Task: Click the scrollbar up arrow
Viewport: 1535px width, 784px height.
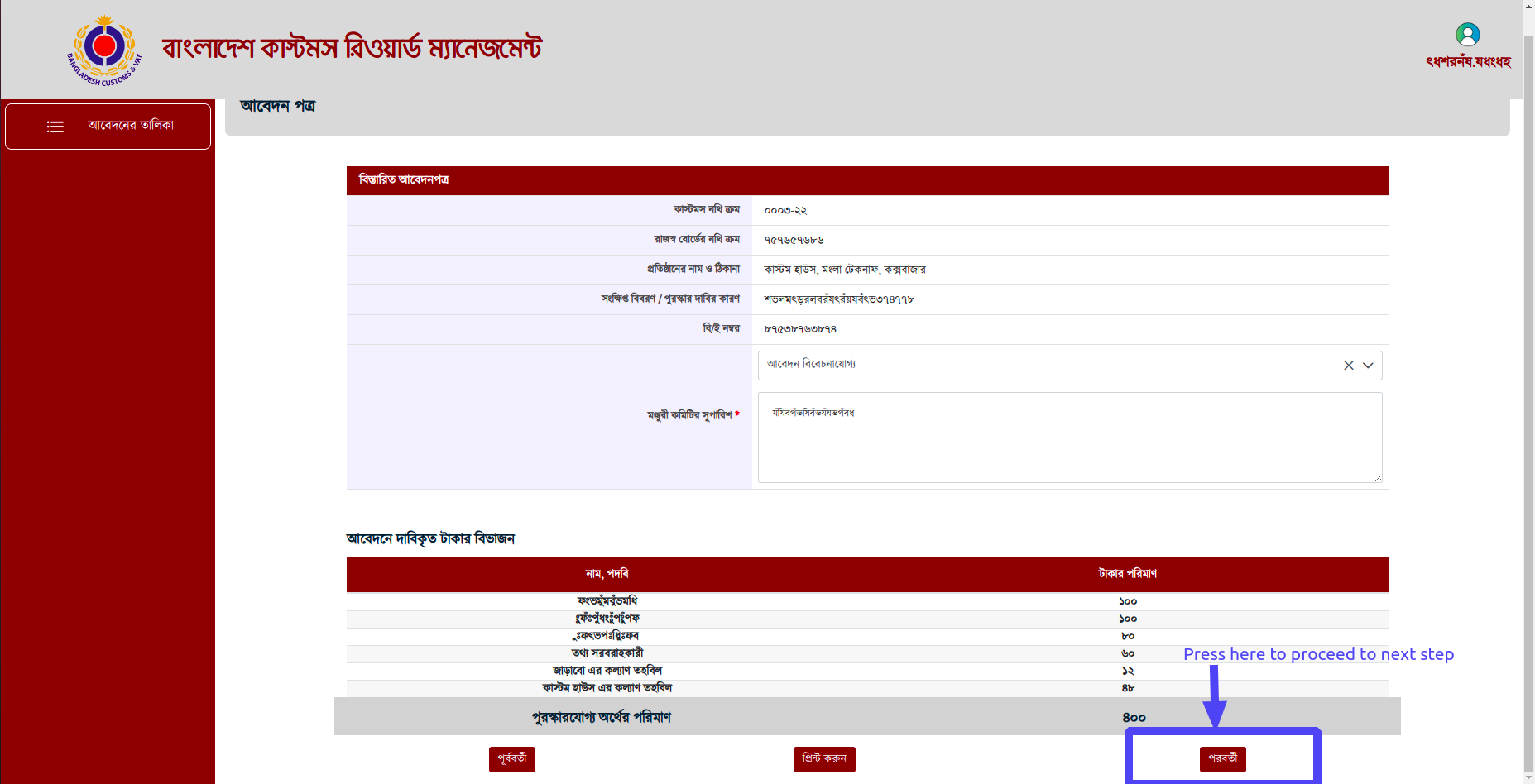Action: coord(1528,7)
